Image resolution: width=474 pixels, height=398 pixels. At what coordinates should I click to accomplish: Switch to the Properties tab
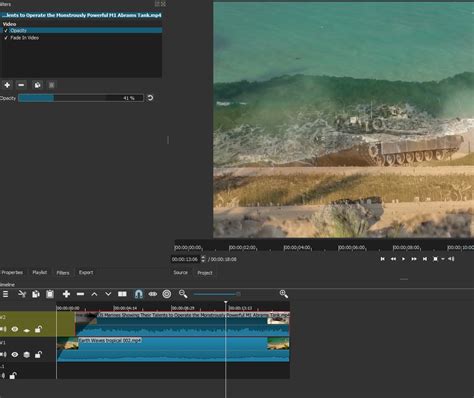click(12, 272)
